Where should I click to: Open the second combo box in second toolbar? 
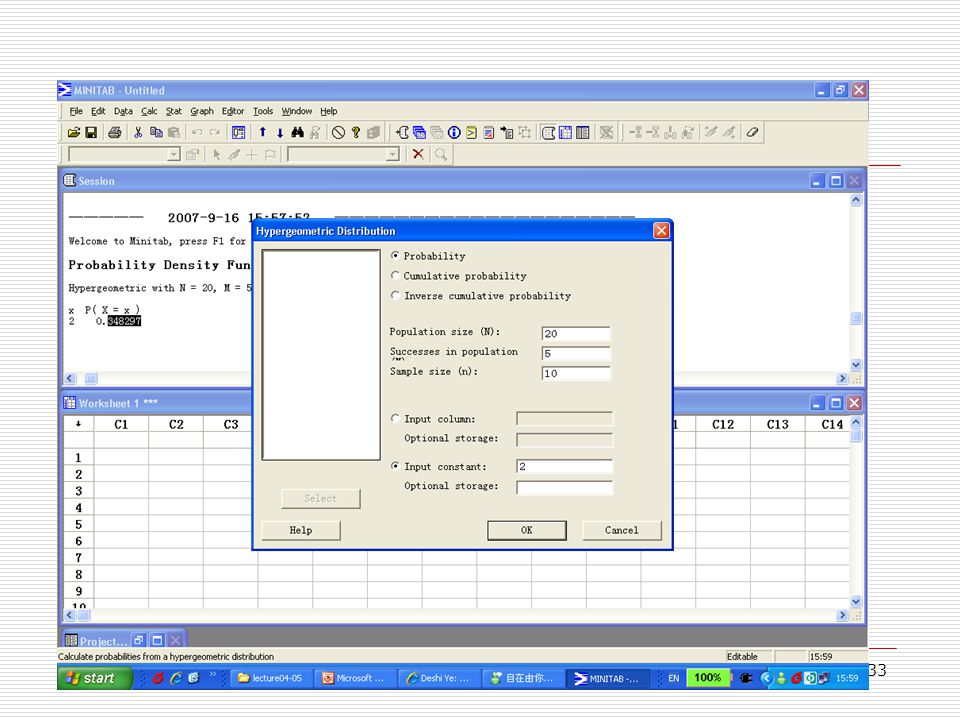(393, 155)
